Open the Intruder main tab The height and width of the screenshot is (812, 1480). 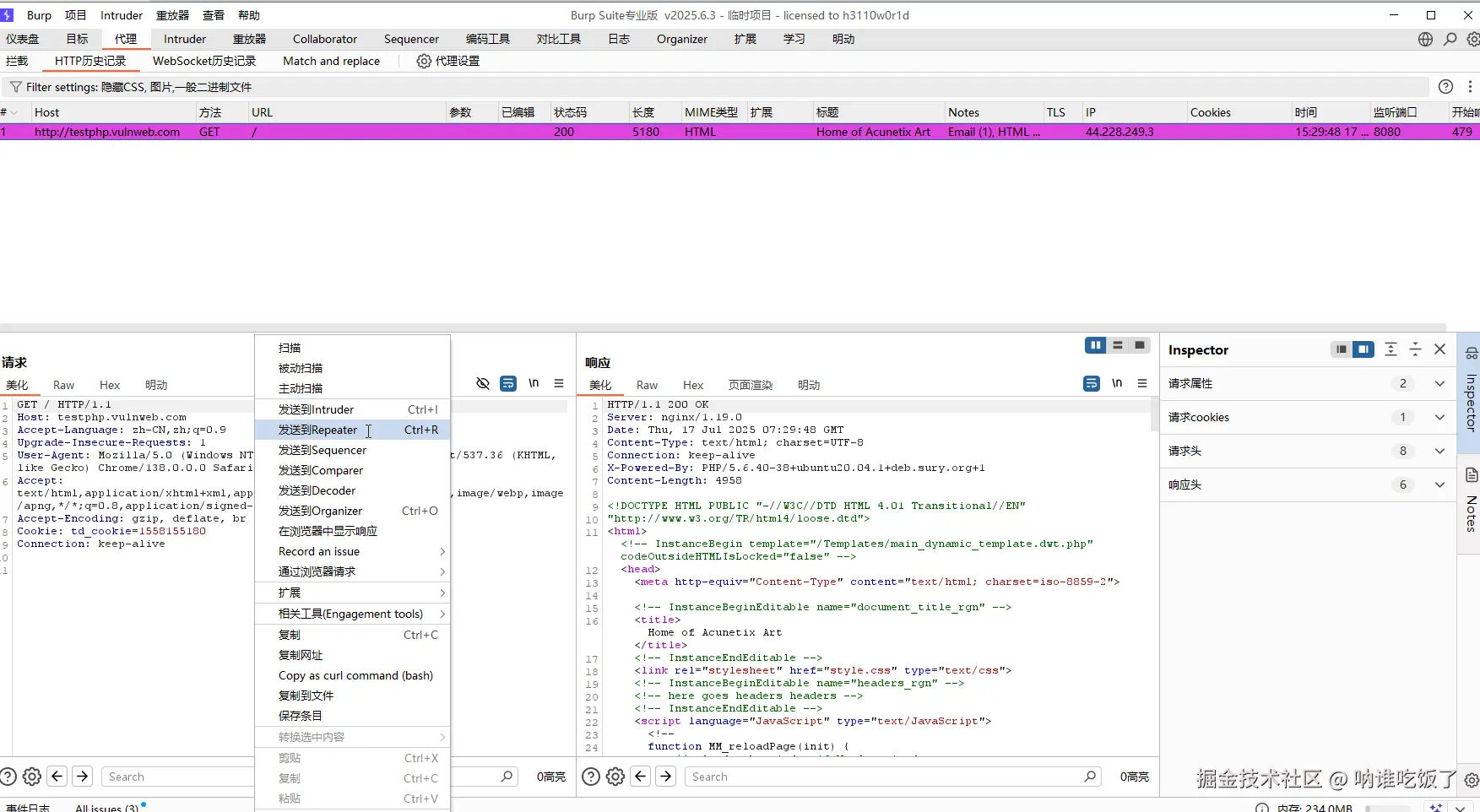coord(184,39)
